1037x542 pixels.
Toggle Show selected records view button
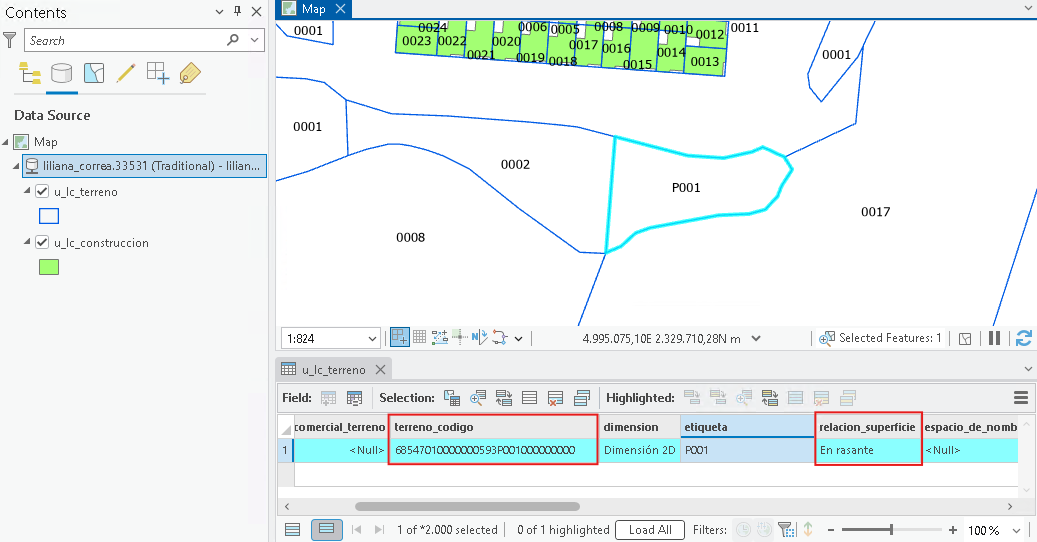coord(326,529)
